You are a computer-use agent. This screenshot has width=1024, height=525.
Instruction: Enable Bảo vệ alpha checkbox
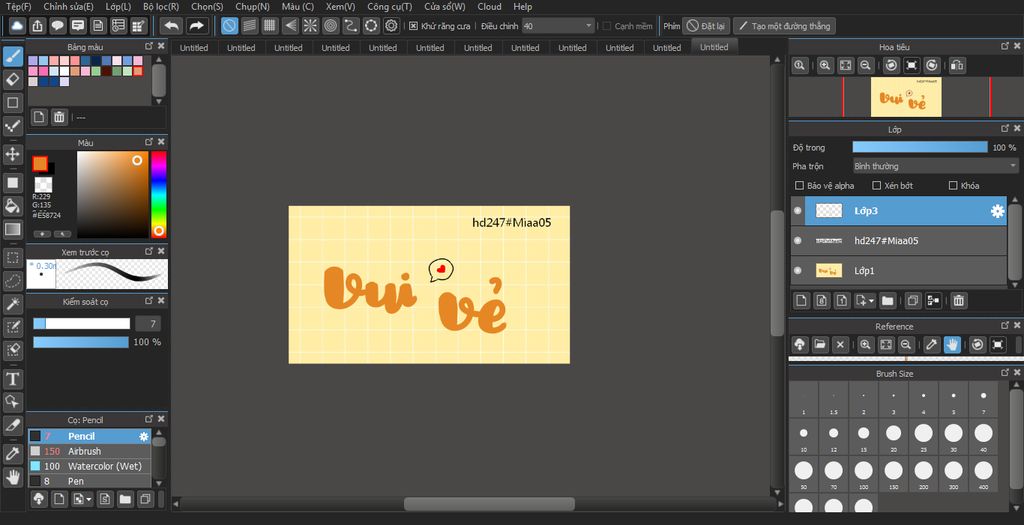tap(799, 185)
